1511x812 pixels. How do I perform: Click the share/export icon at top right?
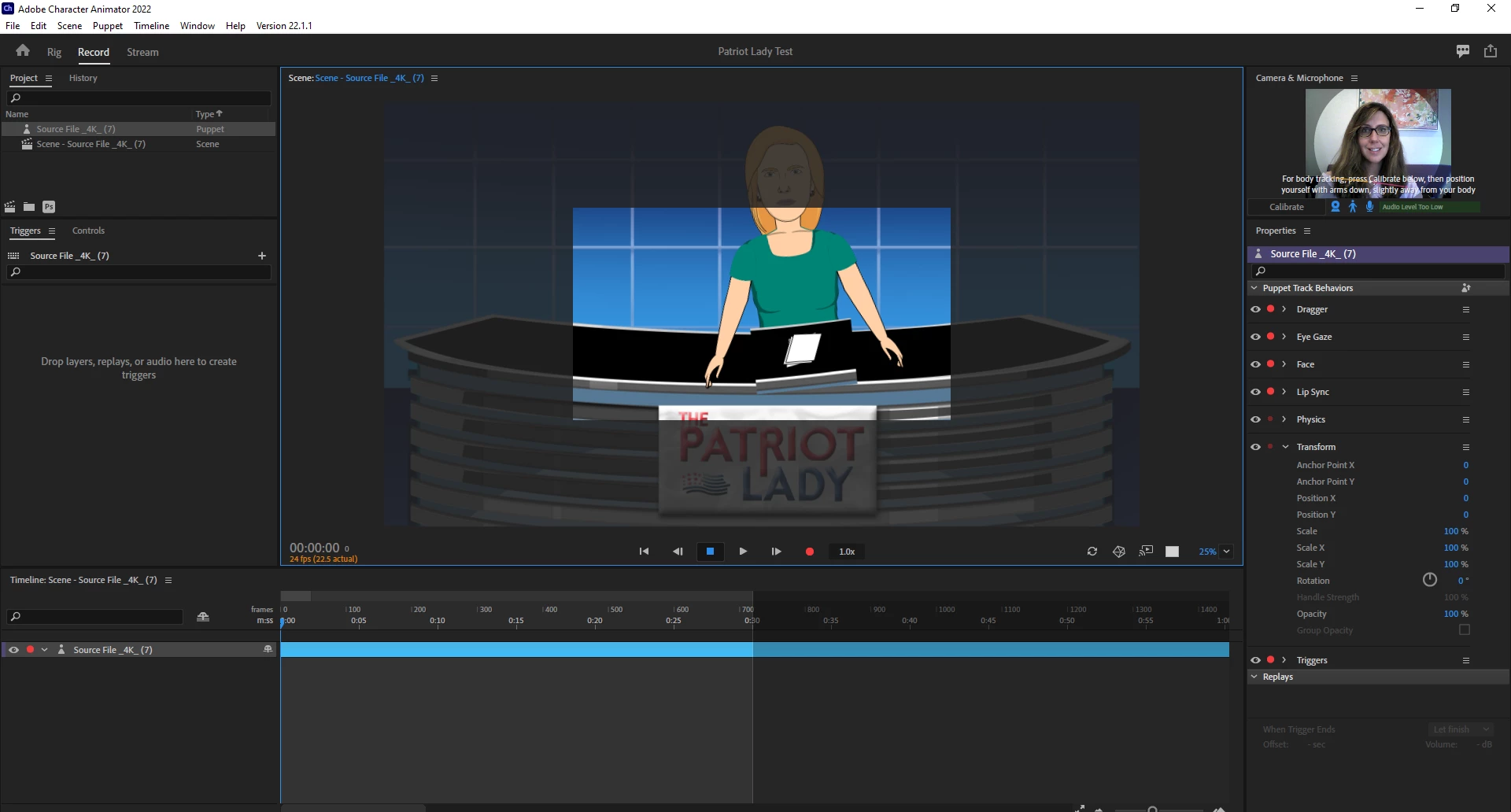[1491, 51]
